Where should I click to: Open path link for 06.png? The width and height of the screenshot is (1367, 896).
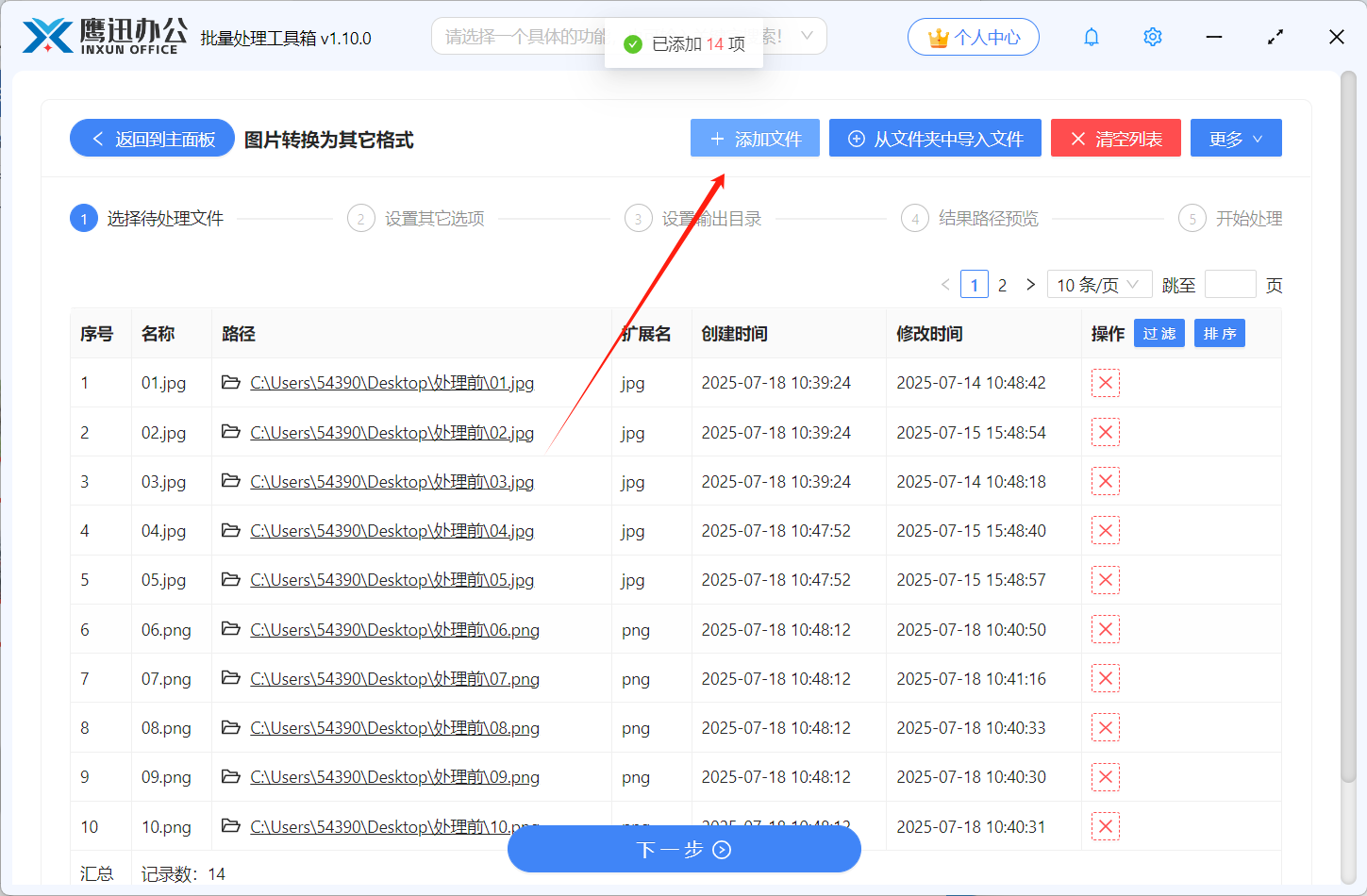pyautogui.click(x=394, y=629)
